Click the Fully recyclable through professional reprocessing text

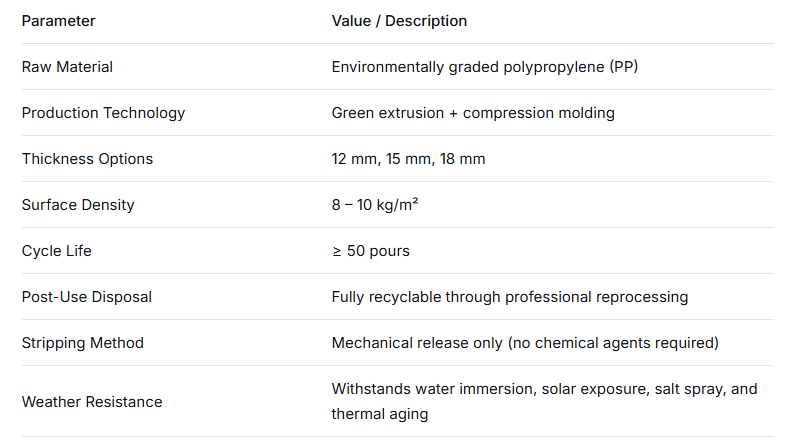[510, 297]
